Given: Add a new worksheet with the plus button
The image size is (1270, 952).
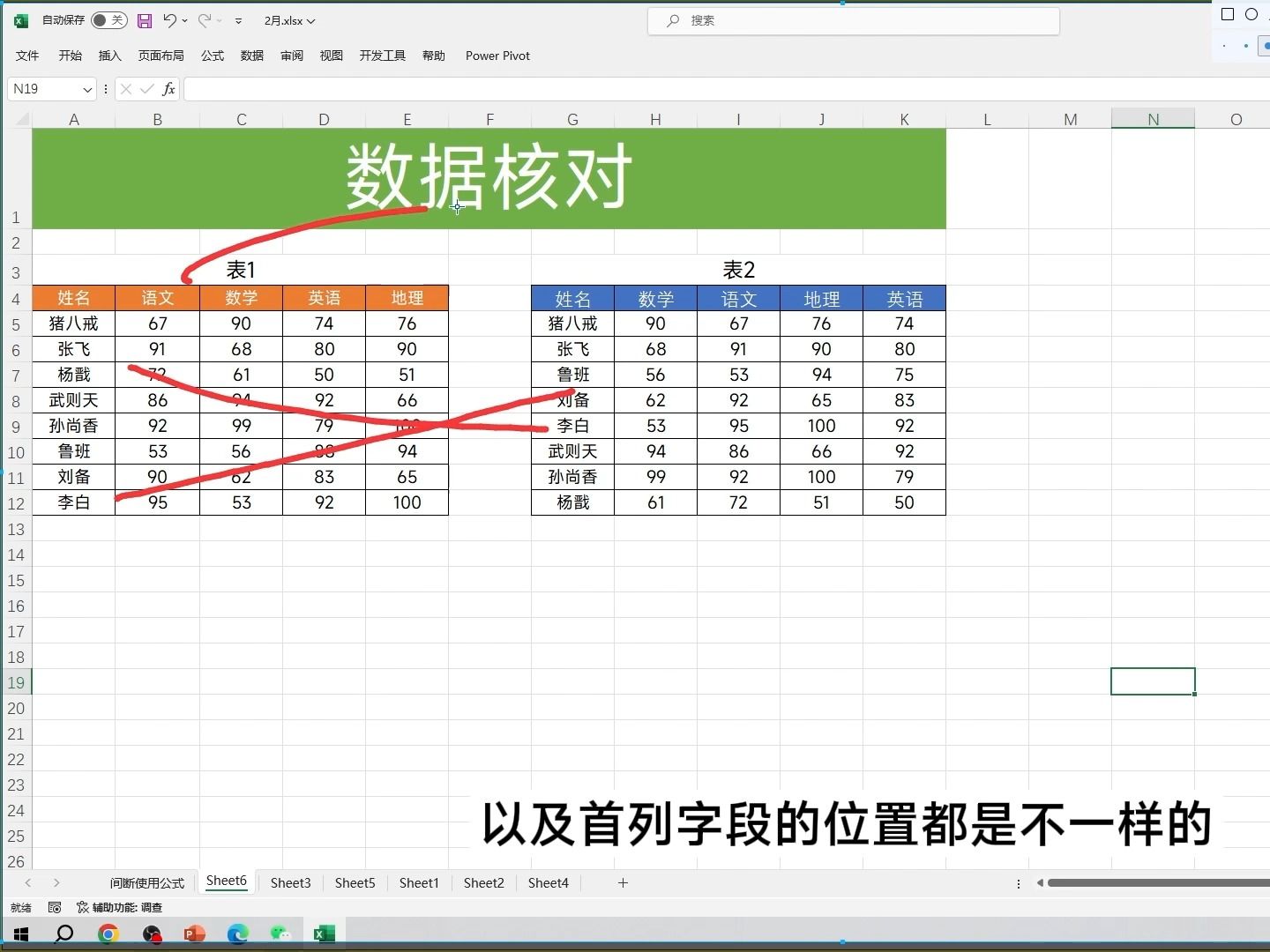Looking at the screenshot, I should pos(623,882).
